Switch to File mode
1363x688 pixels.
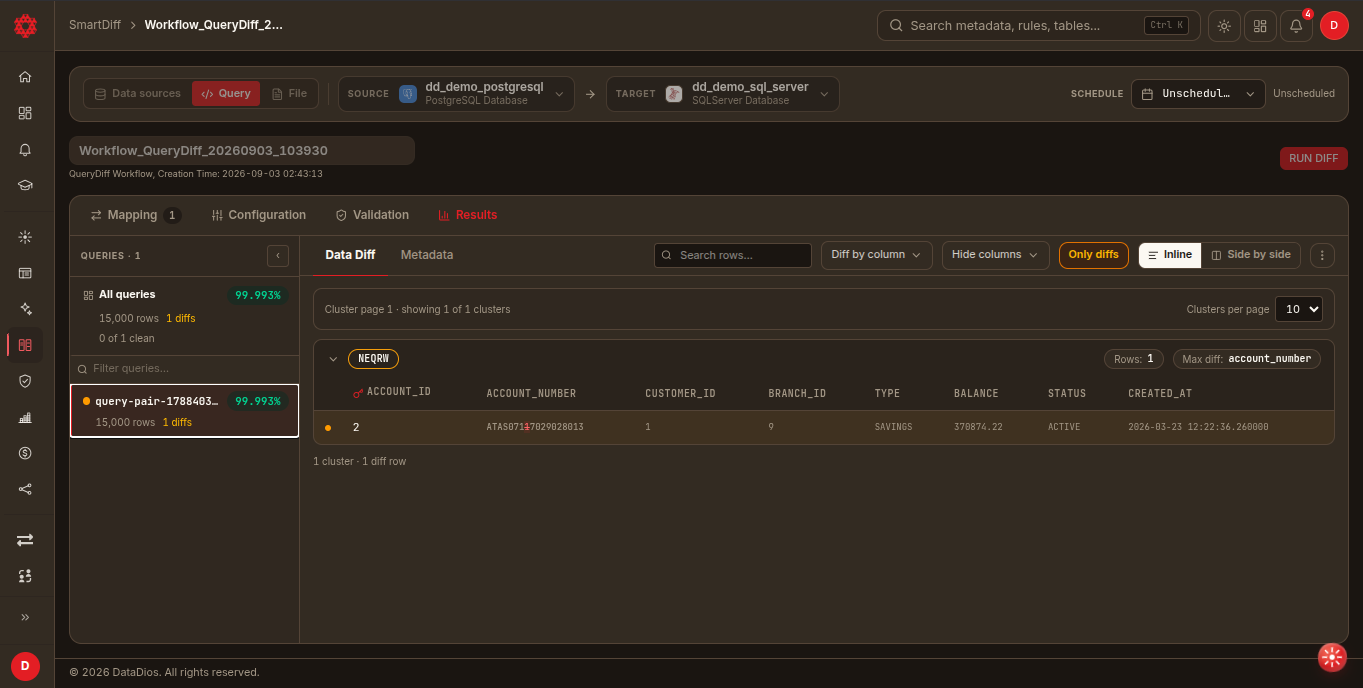pyautogui.click(x=290, y=94)
